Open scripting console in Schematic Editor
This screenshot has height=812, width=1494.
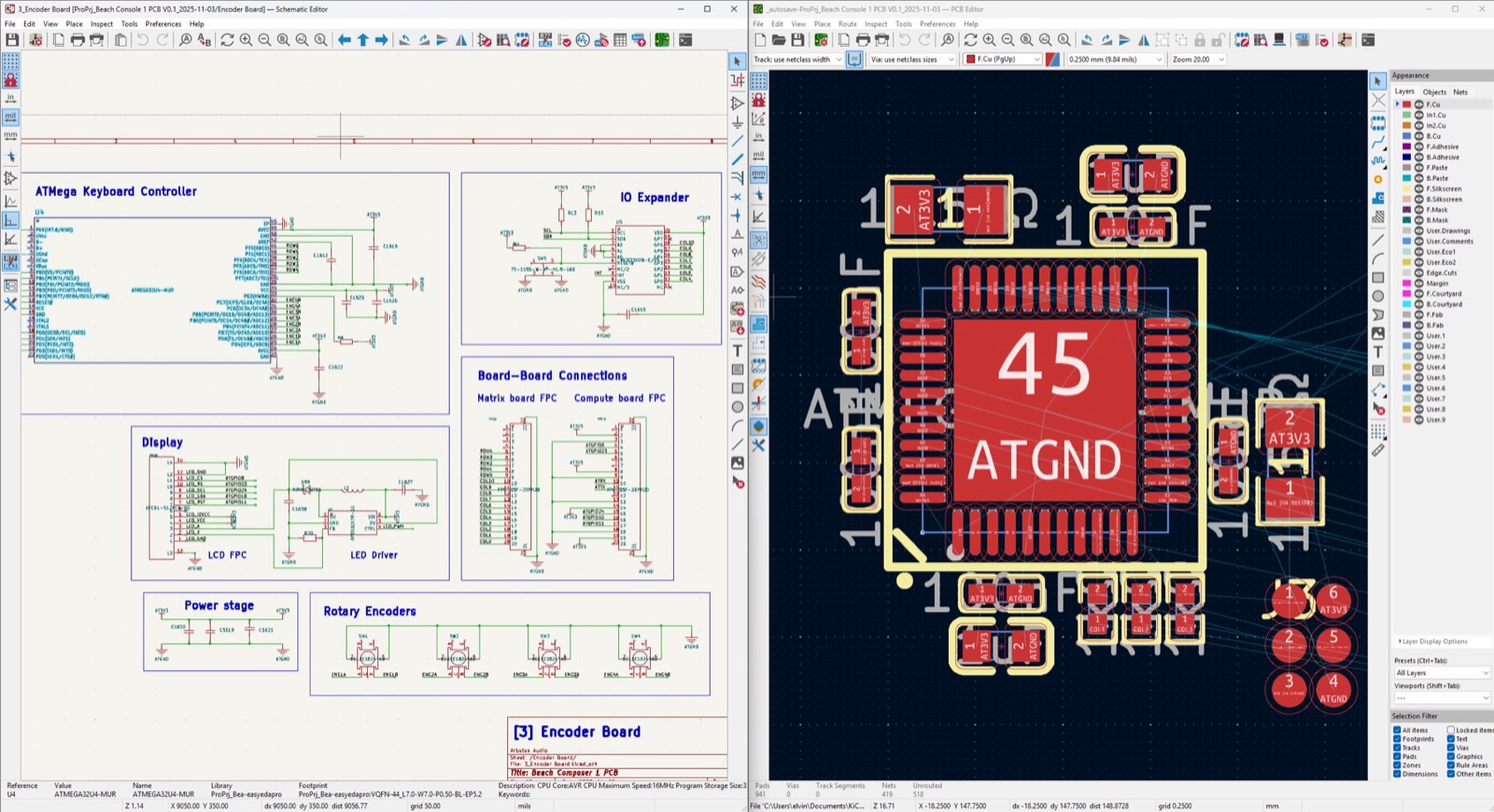pos(685,40)
